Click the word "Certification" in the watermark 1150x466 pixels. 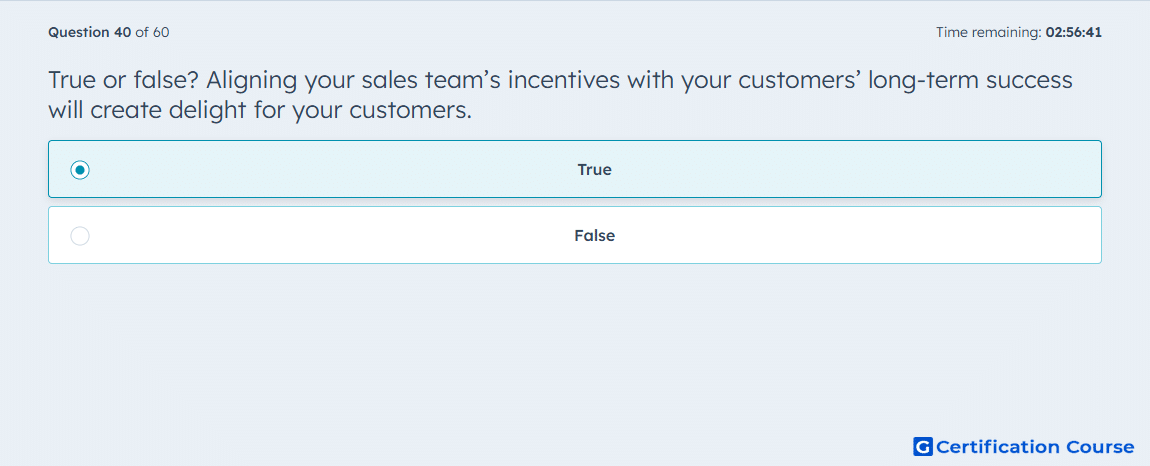[x=997, y=447]
